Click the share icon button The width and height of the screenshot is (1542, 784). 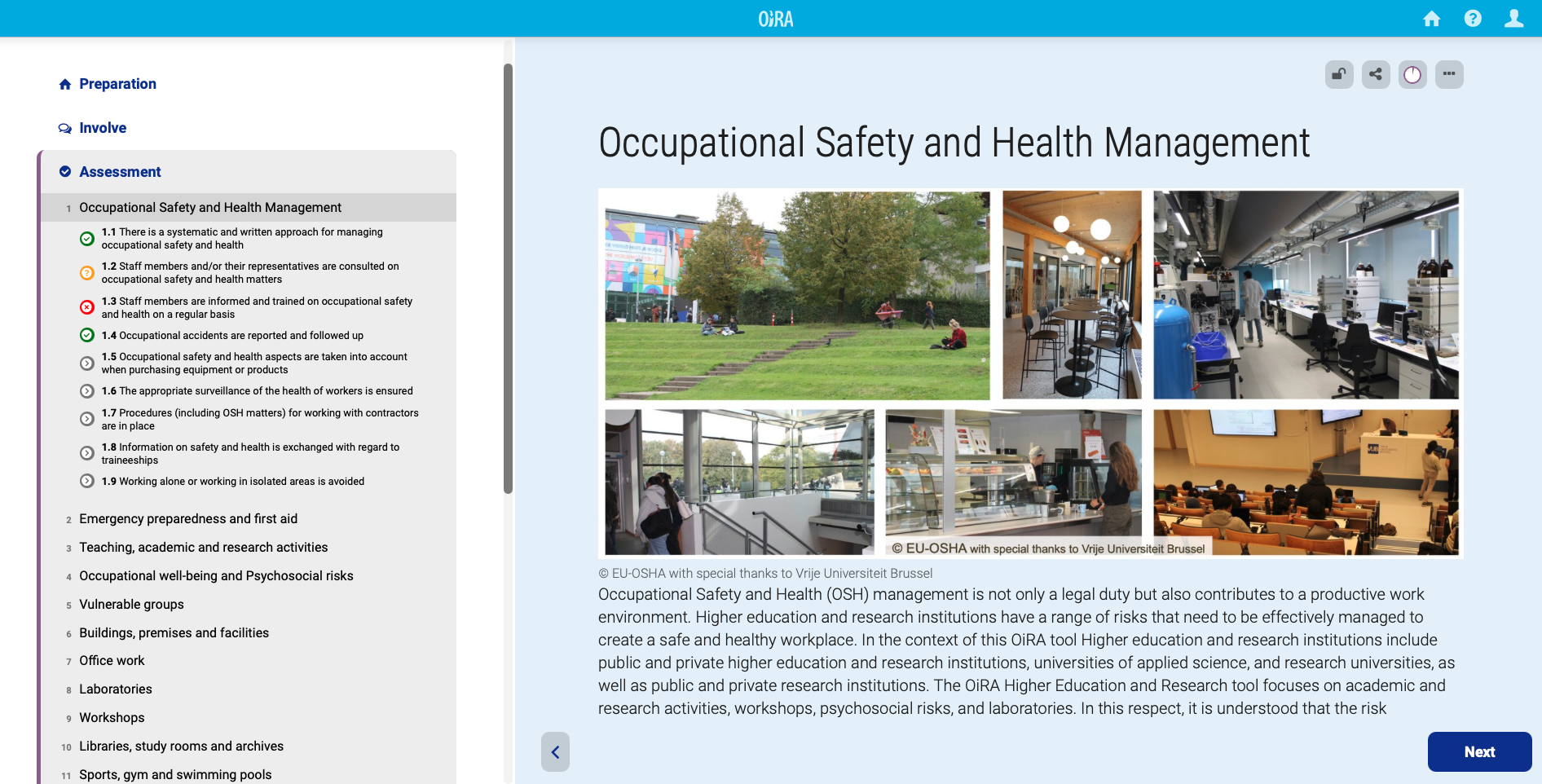point(1376,75)
